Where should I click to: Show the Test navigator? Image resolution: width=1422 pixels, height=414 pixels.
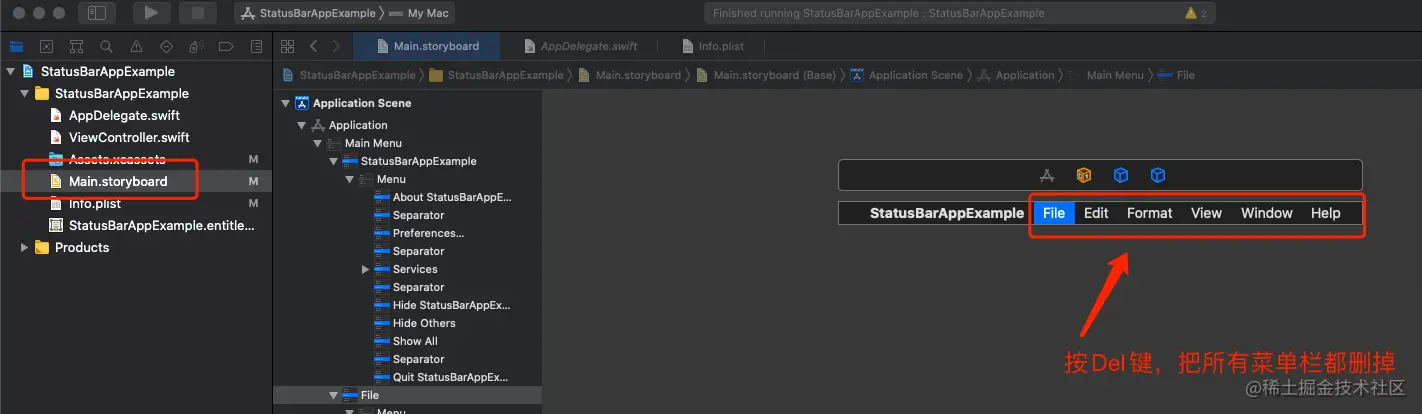pyautogui.click(x=166, y=46)
